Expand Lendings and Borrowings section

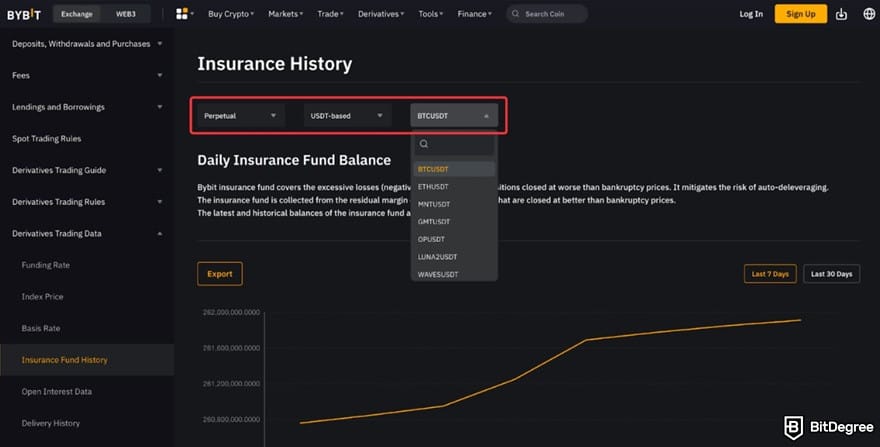[x=87, y=107]
